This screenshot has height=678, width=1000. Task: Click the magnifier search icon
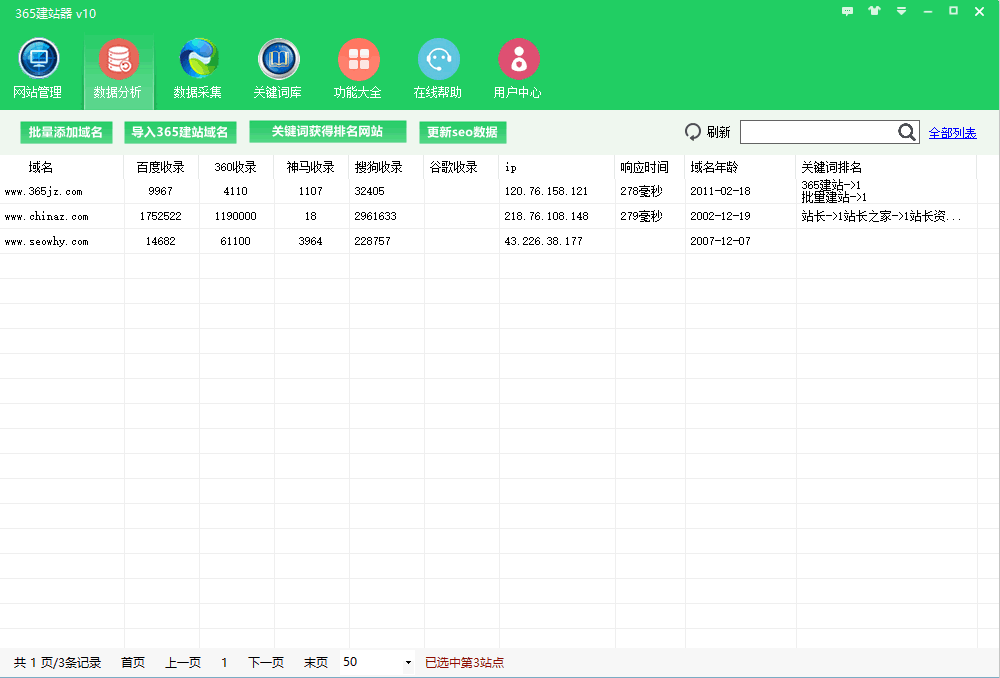pyautogui.click(x=907, y=132)
